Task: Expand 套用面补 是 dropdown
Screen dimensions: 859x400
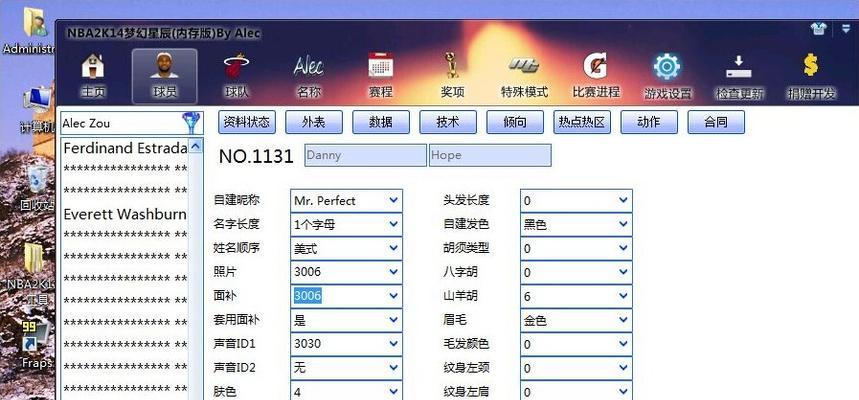Action: point(393,319)
